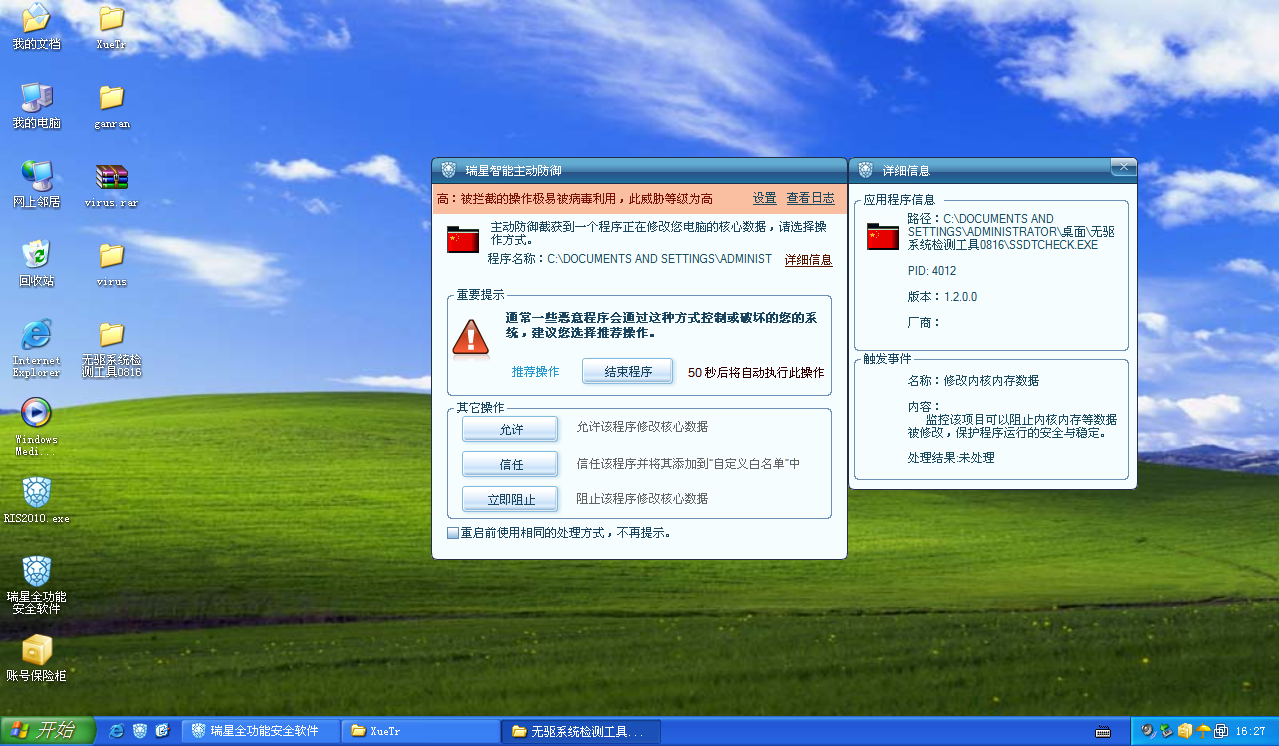Image resolution: width=1279 pixels, height=746 pixels.
Task: Launch Internet Explorer from quick launch bar
Action: [117, 731]
